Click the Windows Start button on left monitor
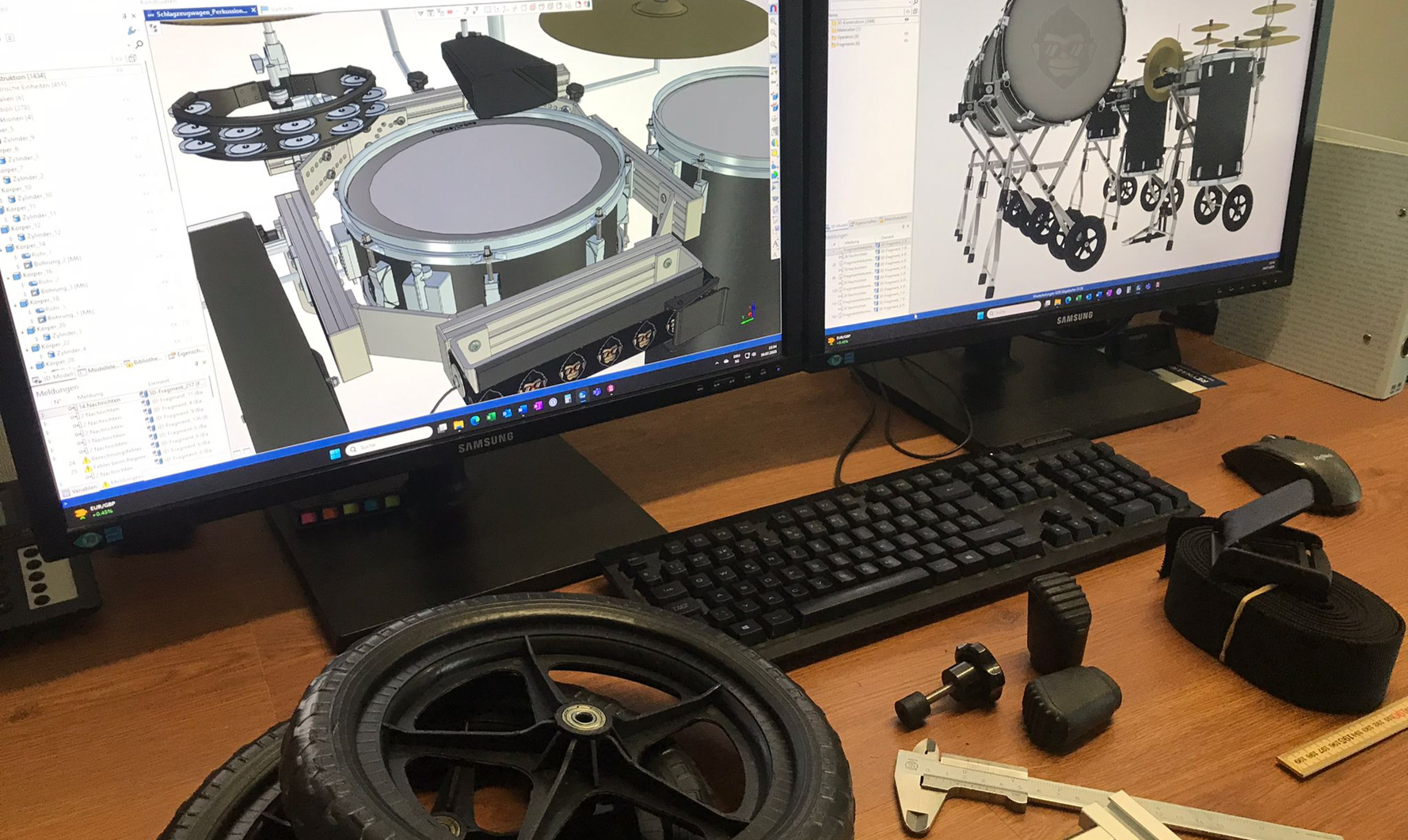 335,454
